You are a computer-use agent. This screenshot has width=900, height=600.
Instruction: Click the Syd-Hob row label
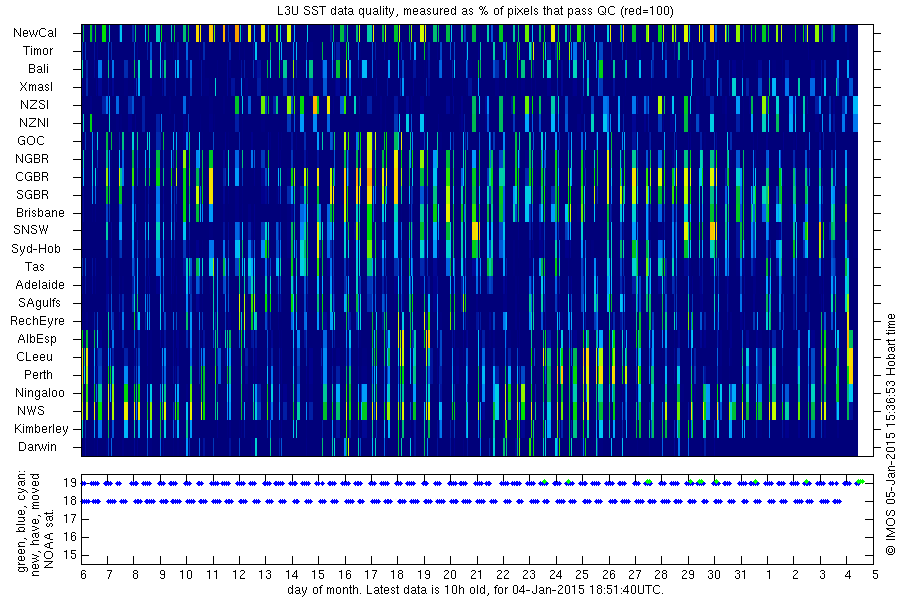pos(36,249)
